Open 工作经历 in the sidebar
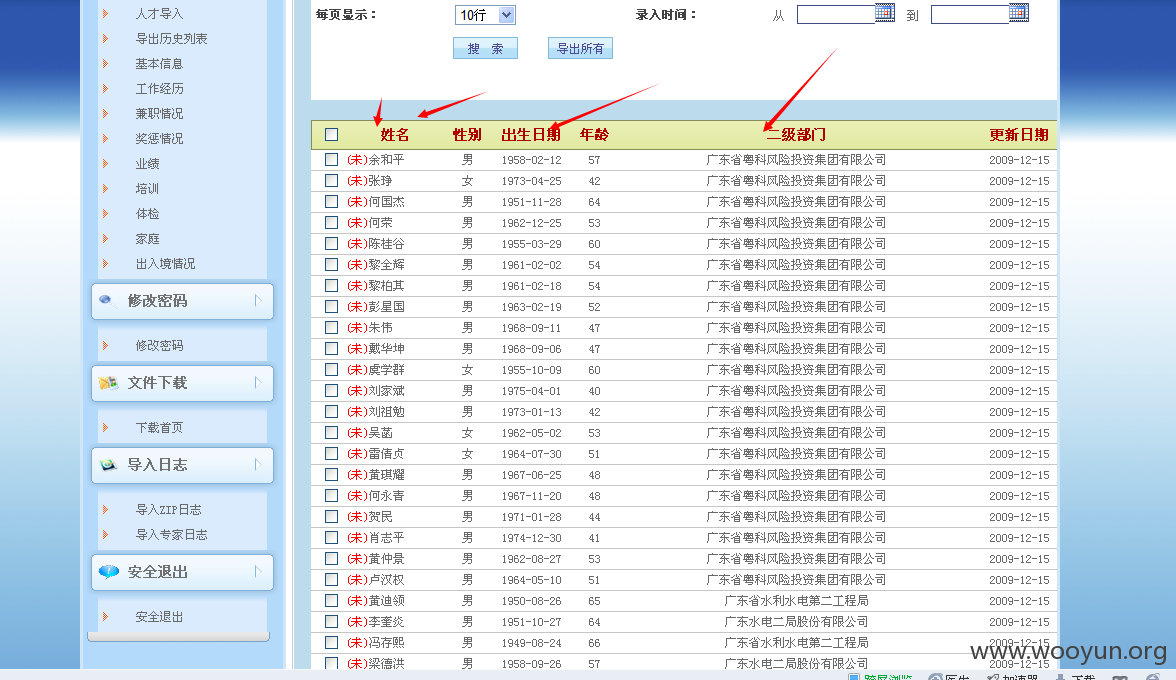Viewport: 1176px width, 680px height. coord(159,88)
